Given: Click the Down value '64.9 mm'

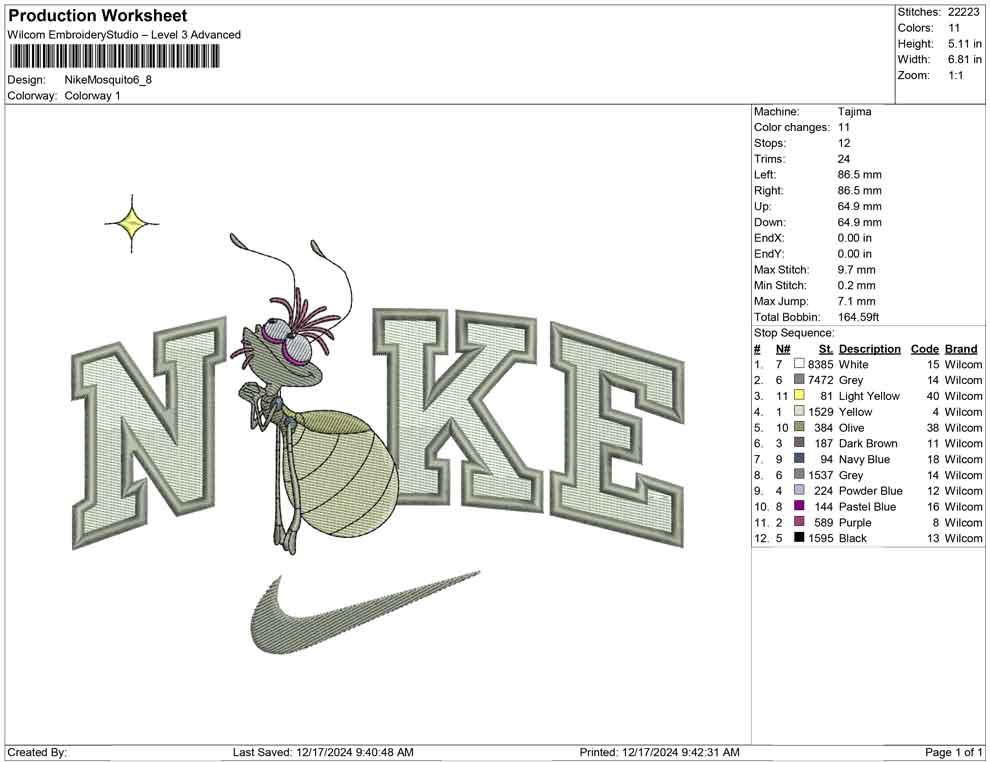Looking at the screenshot, I should click(x=859, y=222).
